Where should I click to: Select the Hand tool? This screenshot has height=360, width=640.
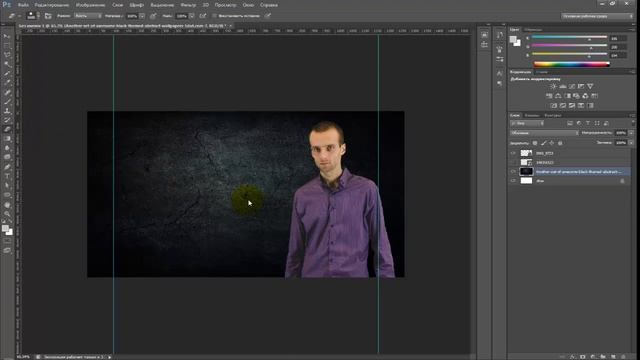pyautogui.click(x=7, y=204)
